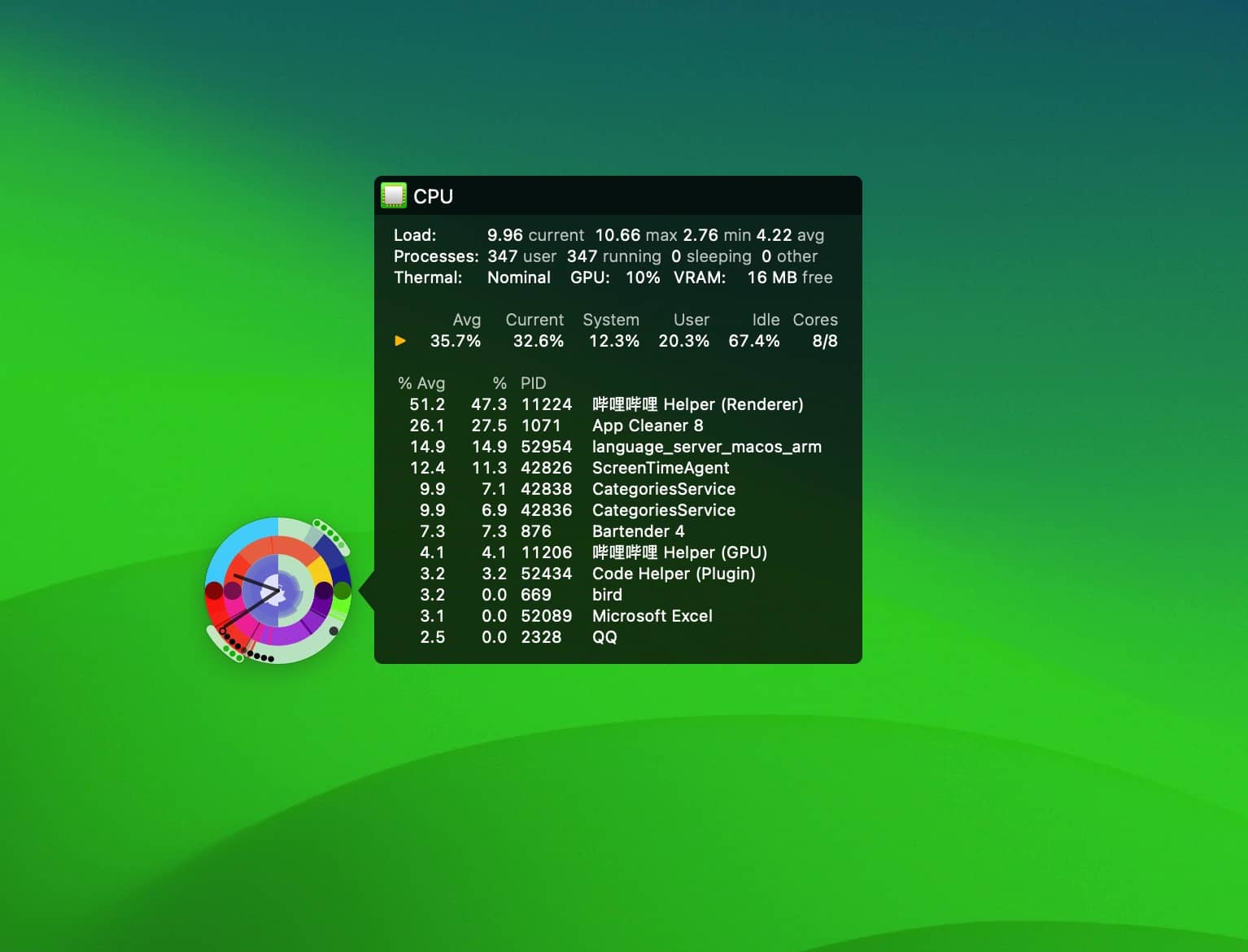This screenshot has width=1248, height=952.
Task: Click the 35.7% Avg CPU value
Action: pos(456,341)
